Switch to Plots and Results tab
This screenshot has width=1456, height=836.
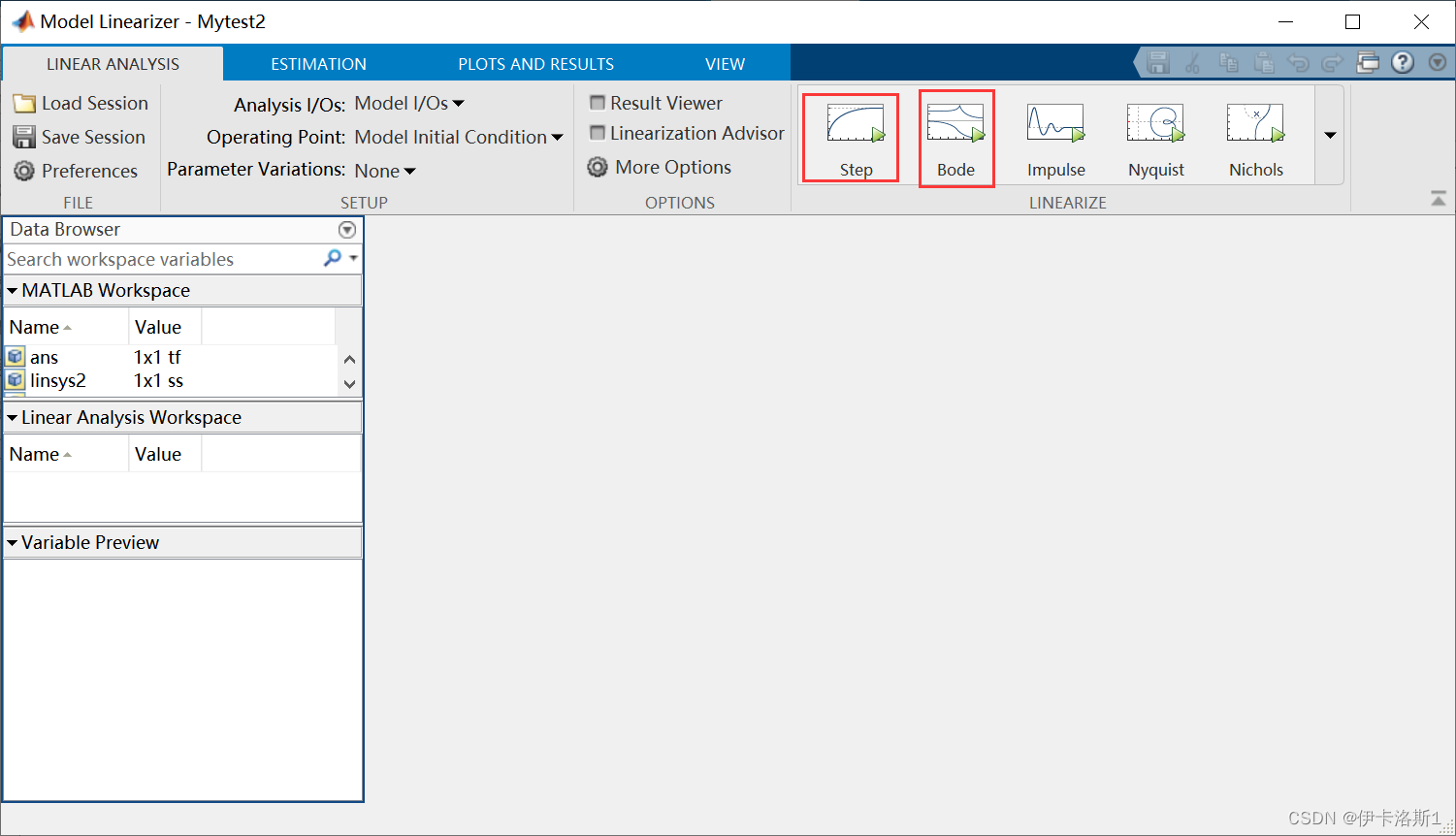point(535,64)
